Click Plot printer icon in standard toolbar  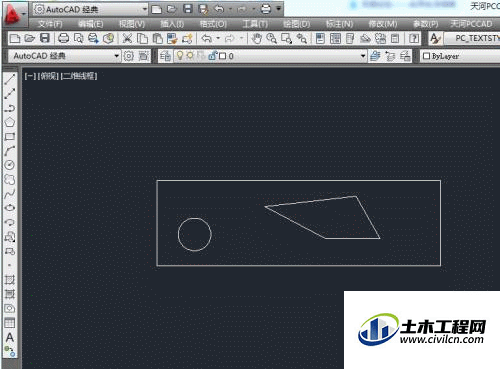coord(63,38)
